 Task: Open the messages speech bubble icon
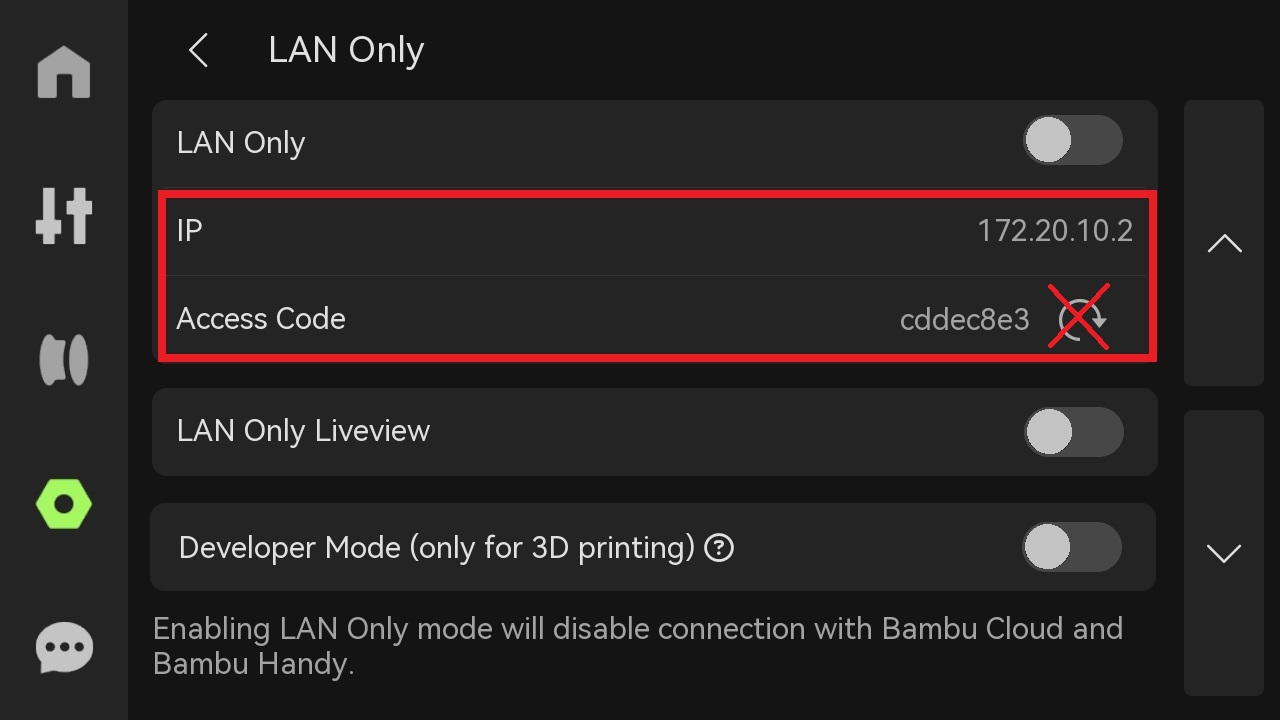(x=64, y=648)
